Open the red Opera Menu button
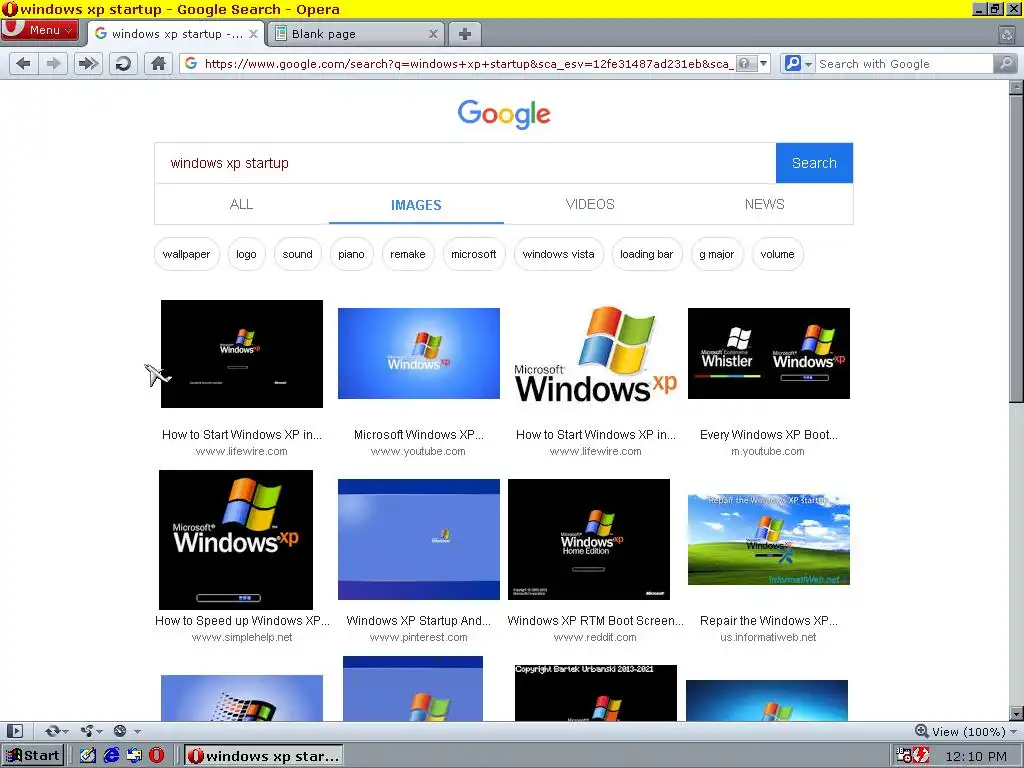1024x768 pixels. tap(39, 30)
